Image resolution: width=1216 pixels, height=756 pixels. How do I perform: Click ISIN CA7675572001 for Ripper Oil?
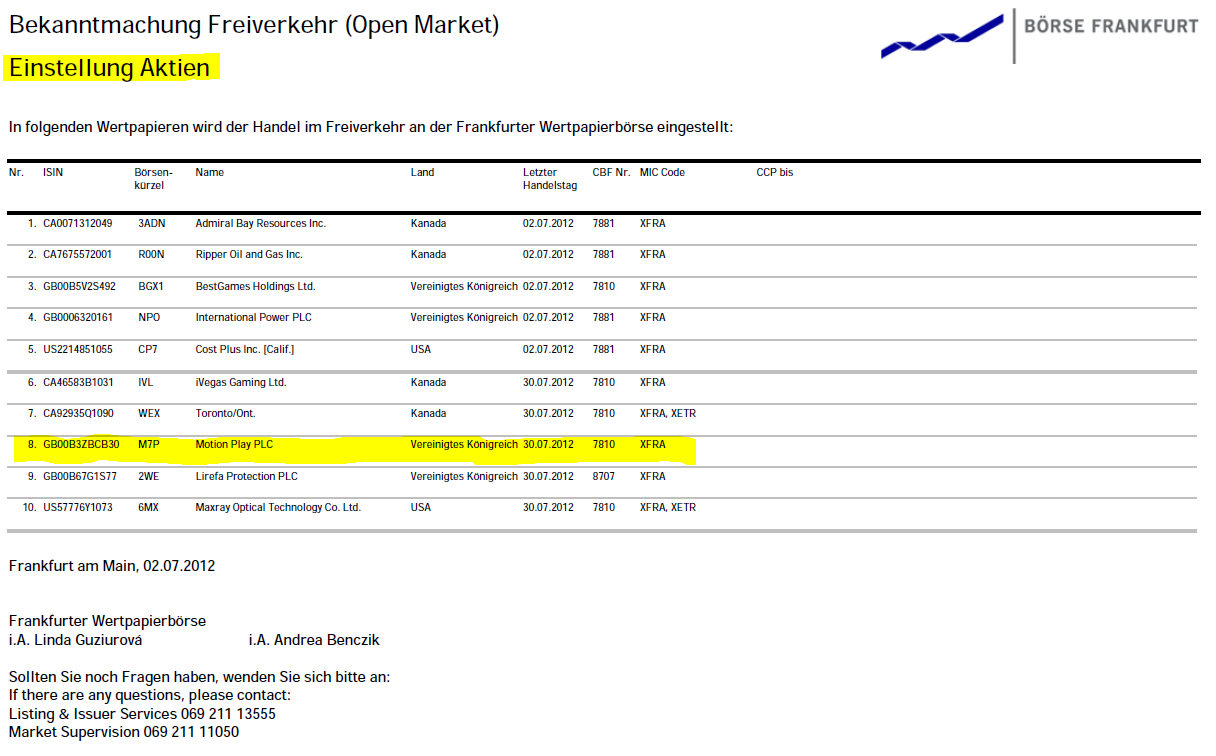coord(78,255)
